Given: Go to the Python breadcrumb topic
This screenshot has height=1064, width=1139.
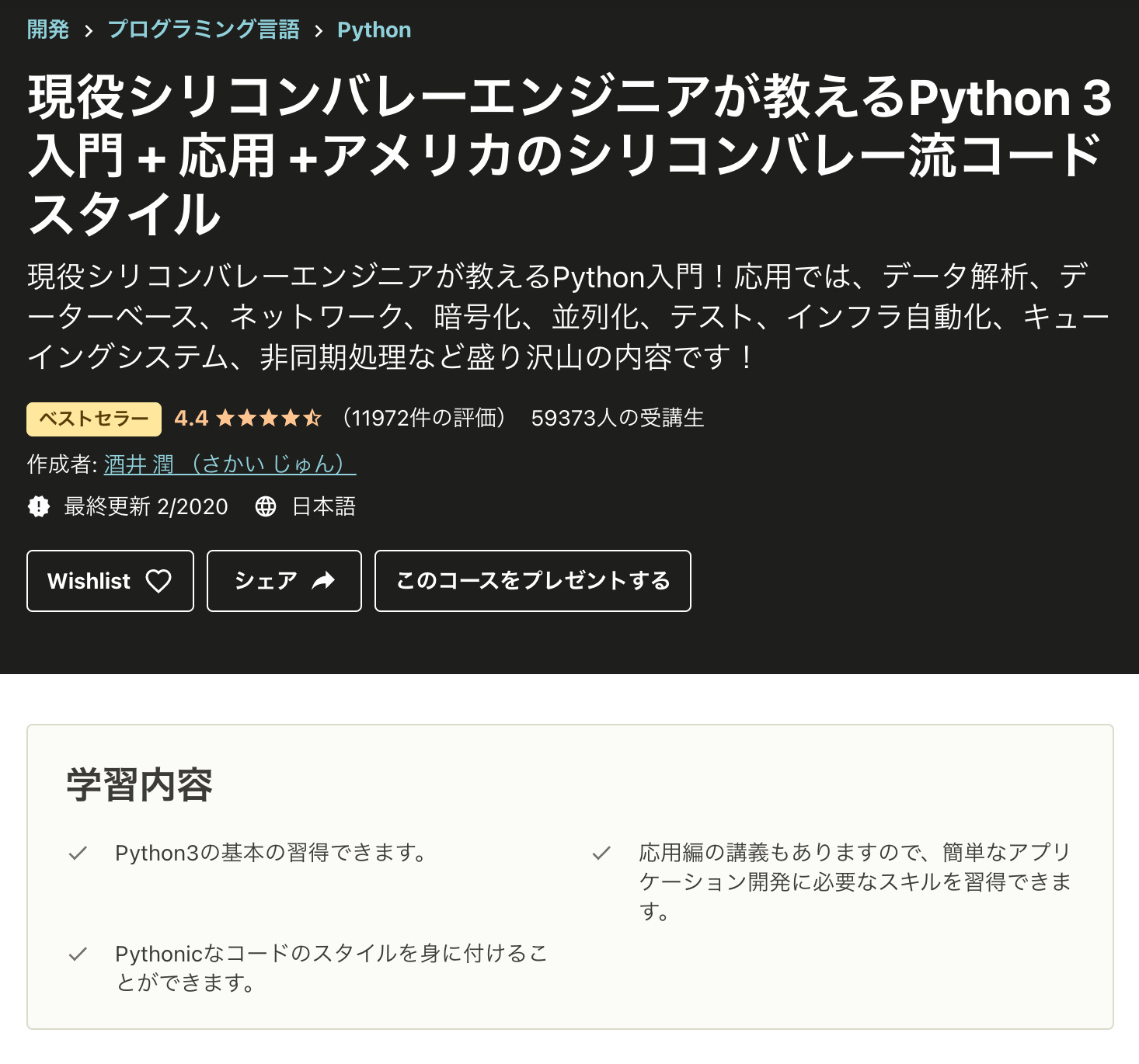Looking at the screenshot, I should point(374,30).
